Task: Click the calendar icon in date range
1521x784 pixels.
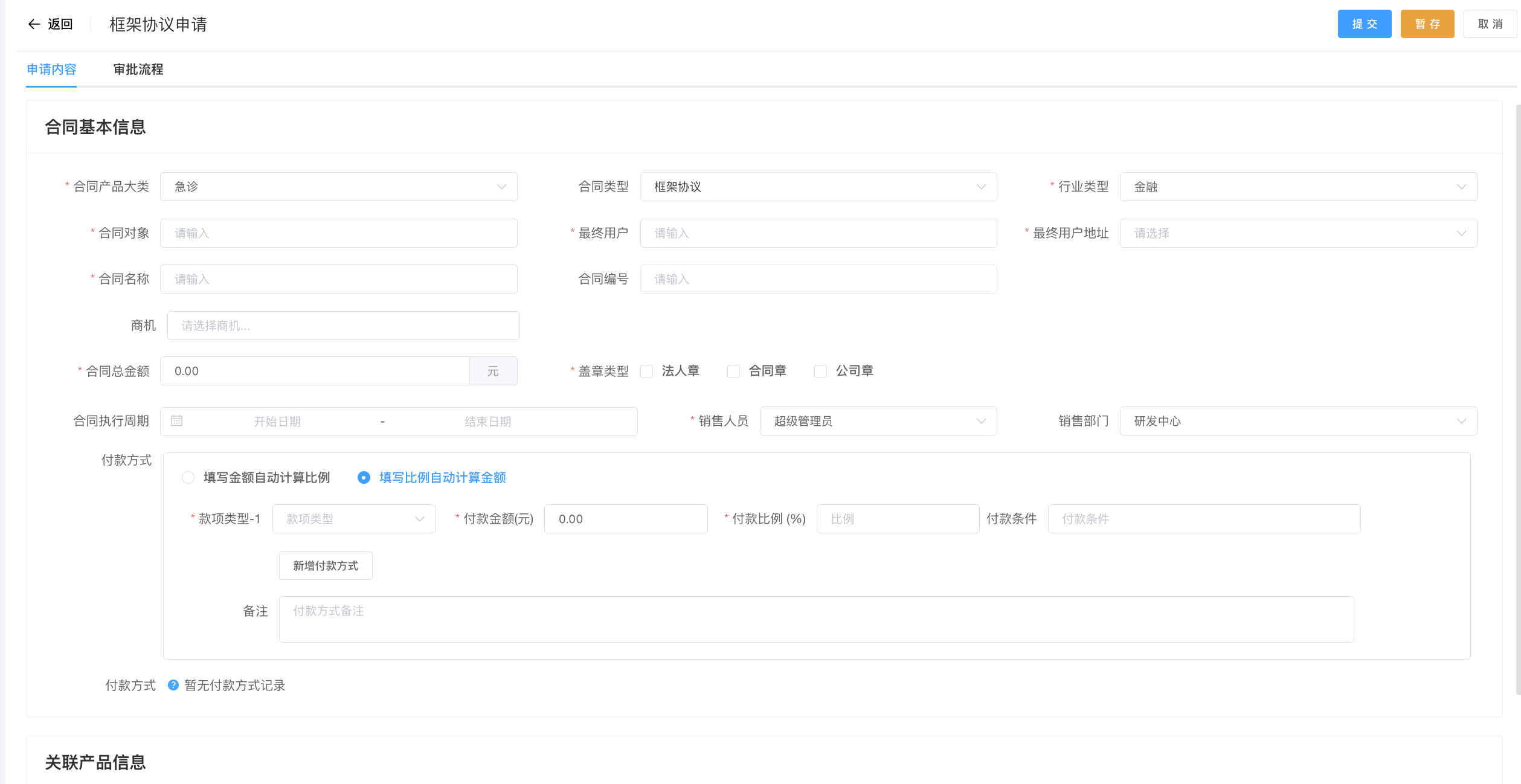Action: [x=176, y=421]
